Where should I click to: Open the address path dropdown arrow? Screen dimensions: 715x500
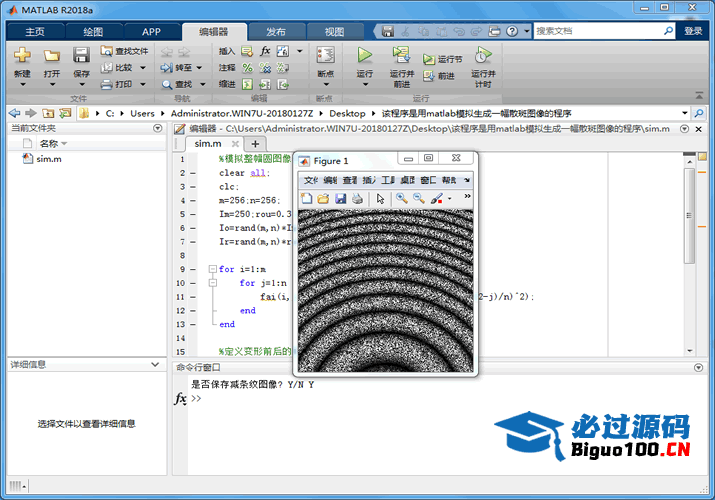pos(684,113)
